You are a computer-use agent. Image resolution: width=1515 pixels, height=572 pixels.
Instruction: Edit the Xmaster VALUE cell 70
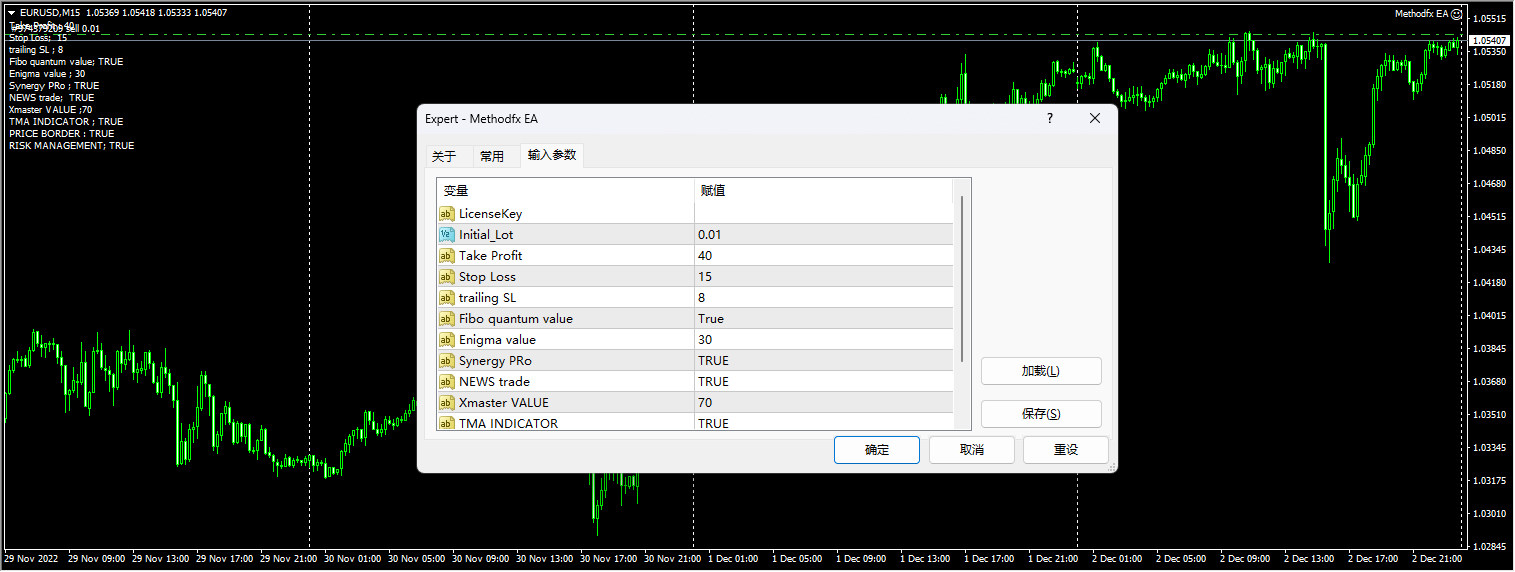[x=824, y=403]
